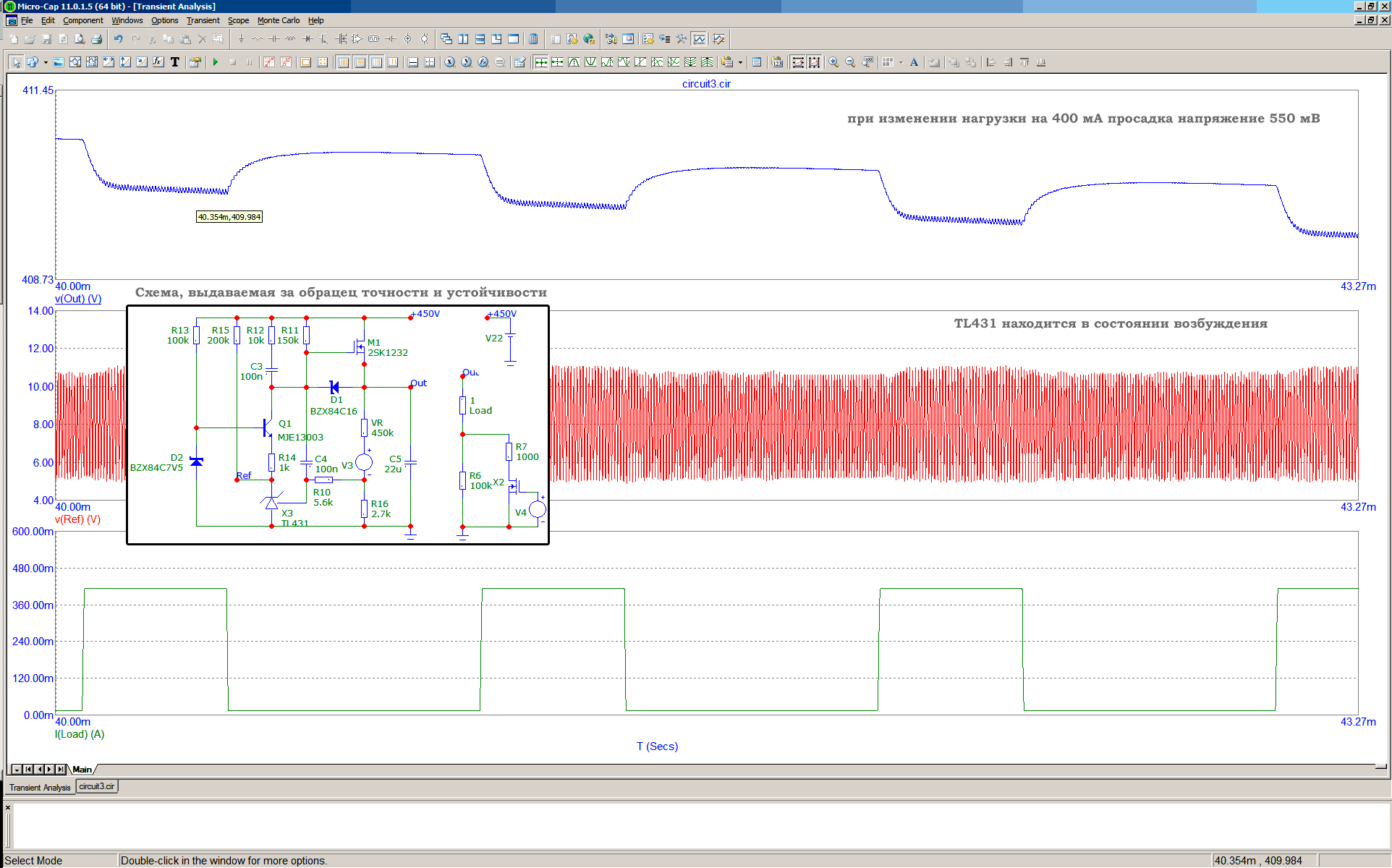Click the Properties icon left of Run

click(x=195, y=62)
